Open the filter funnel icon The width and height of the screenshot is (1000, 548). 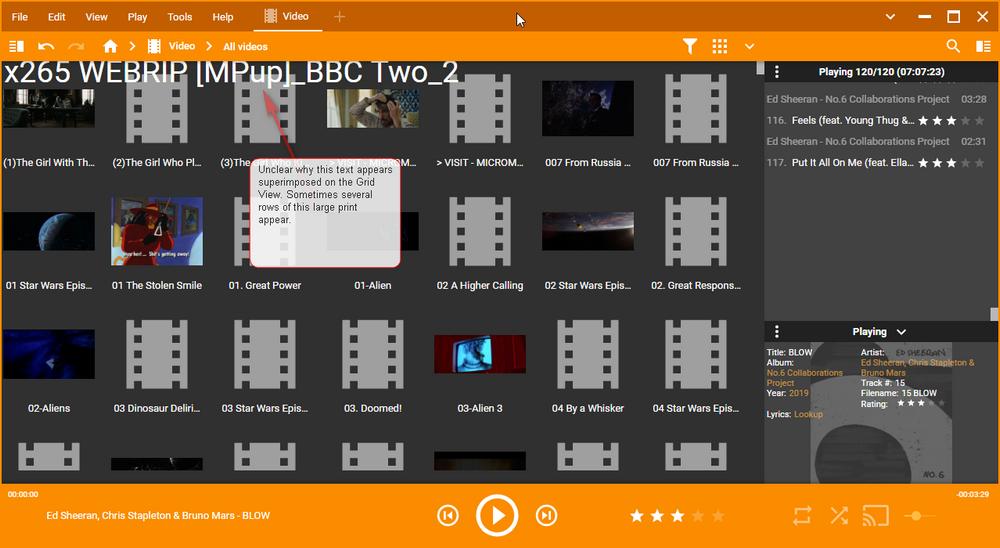[x=689, y=46]
